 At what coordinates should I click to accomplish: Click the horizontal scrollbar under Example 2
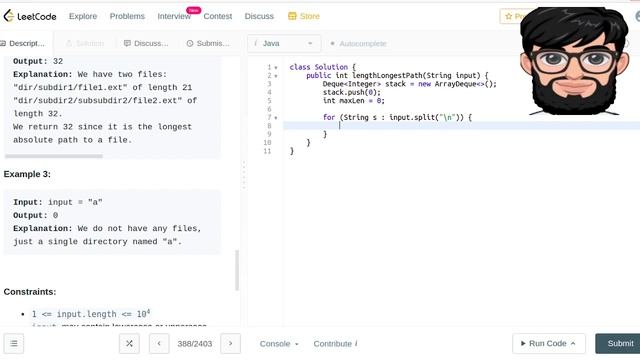53,156
